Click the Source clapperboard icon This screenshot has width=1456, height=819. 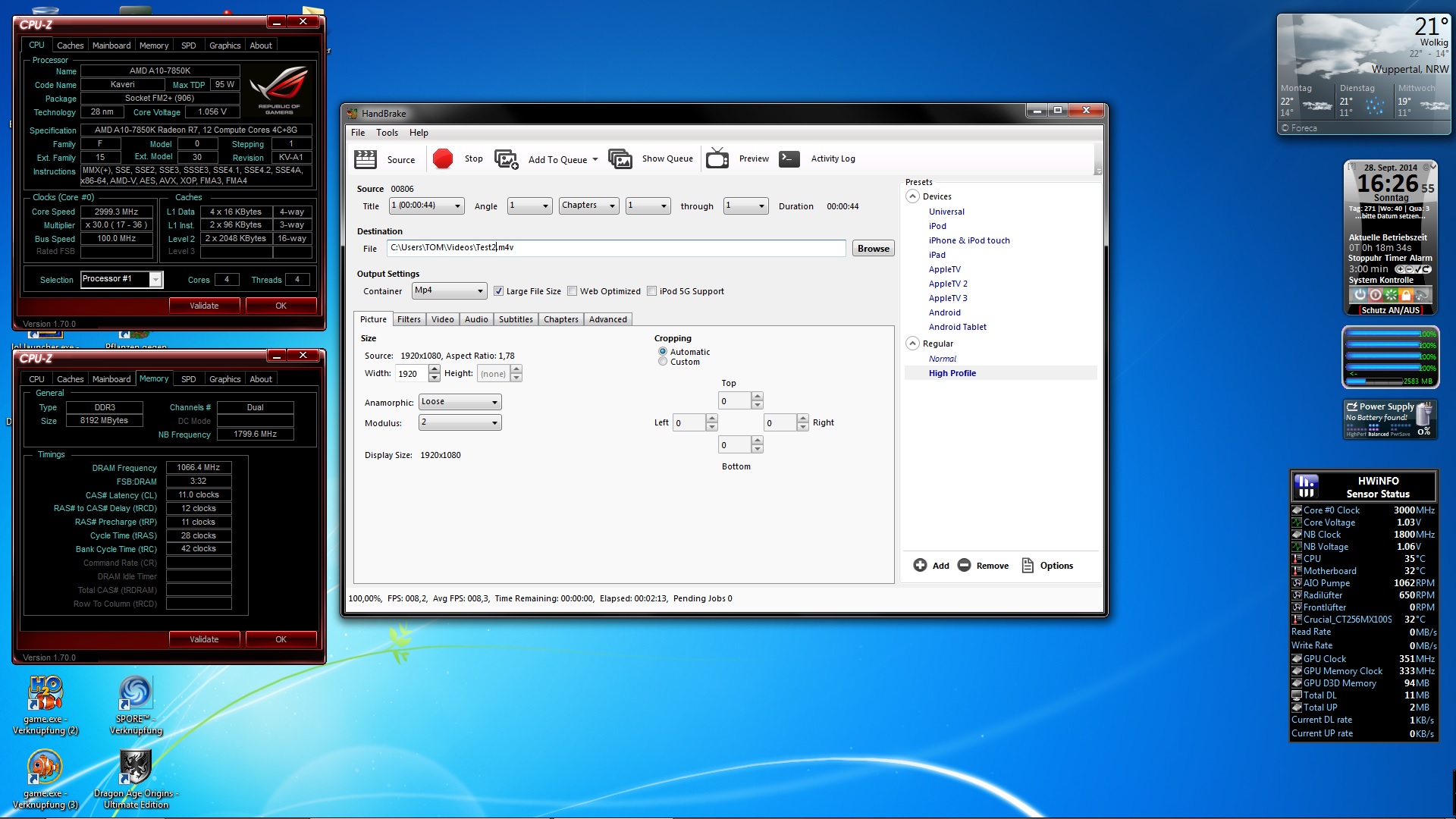(366, 159)
